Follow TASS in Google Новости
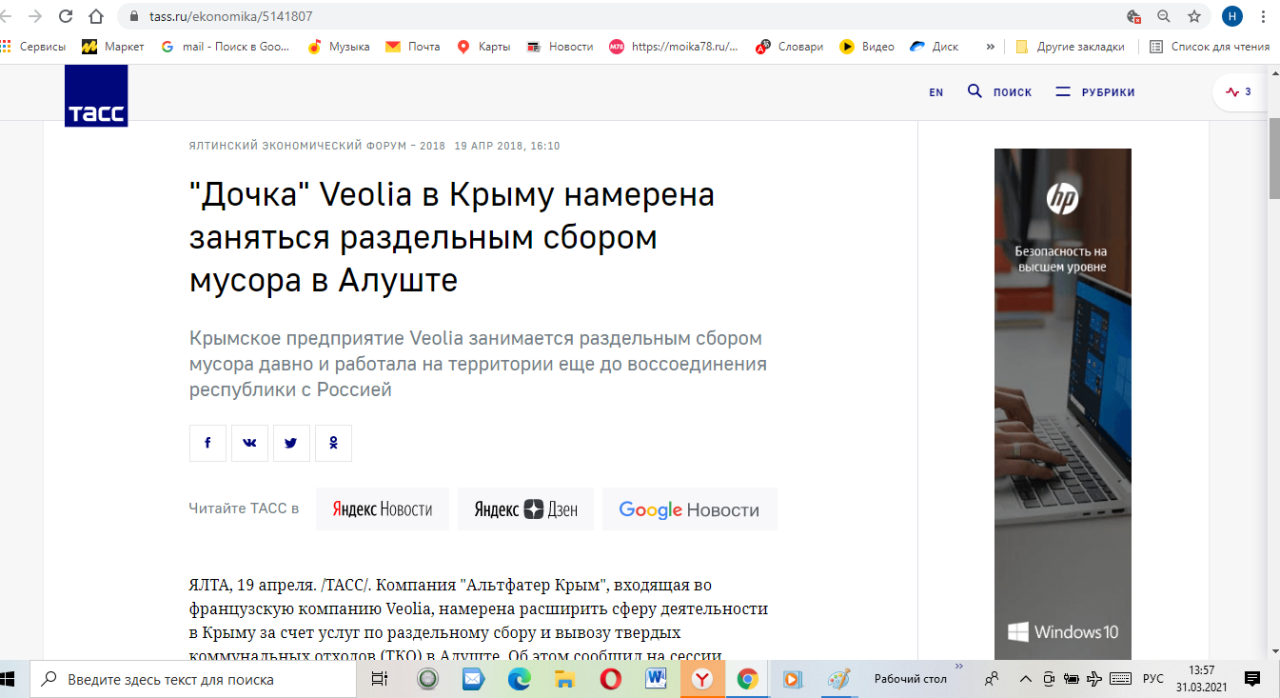 [x=689, y=509]
